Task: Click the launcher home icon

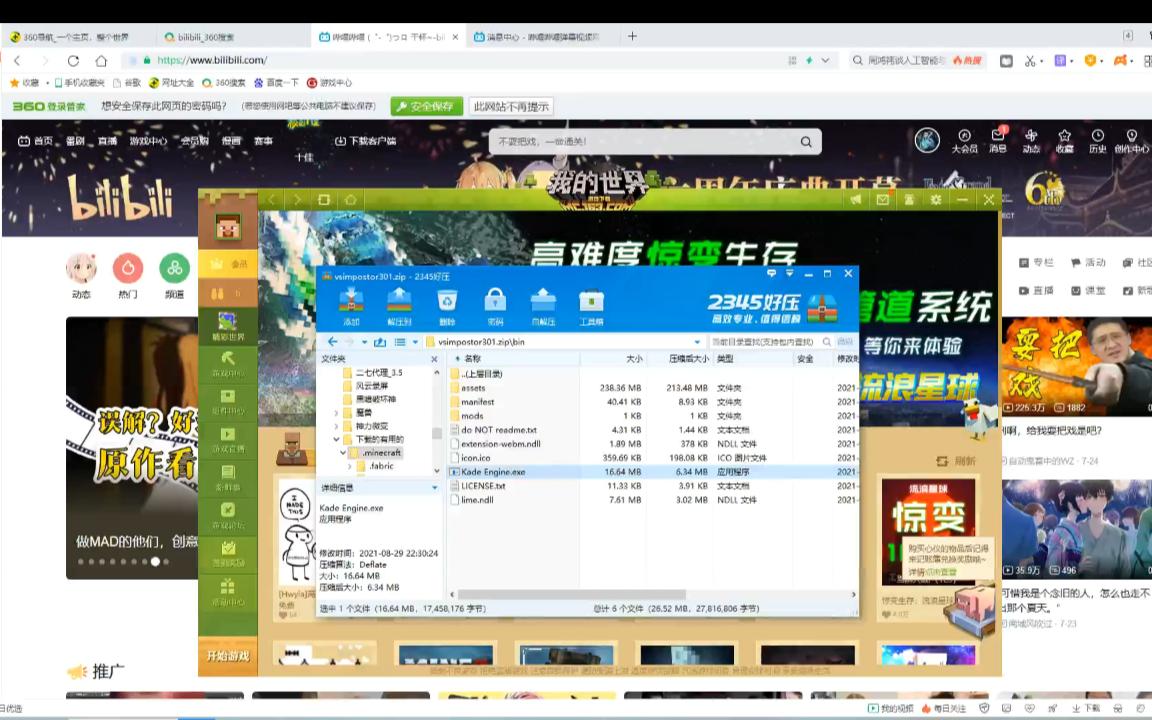Action: tap(349, 199)
